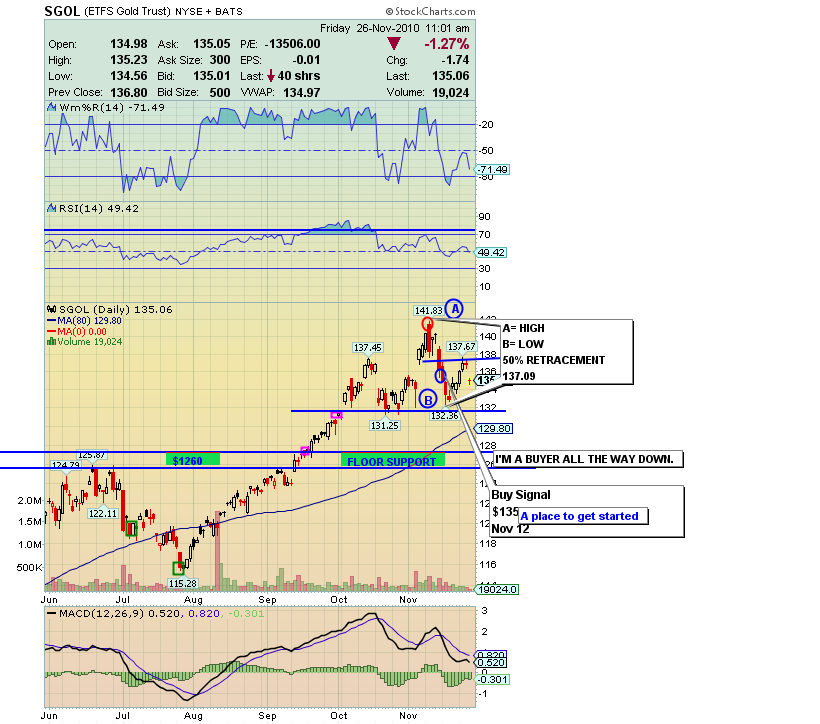820x724 pixels.
Task: Click the blue MA(80) 129.80 legend entry
Action: [84, 321]
